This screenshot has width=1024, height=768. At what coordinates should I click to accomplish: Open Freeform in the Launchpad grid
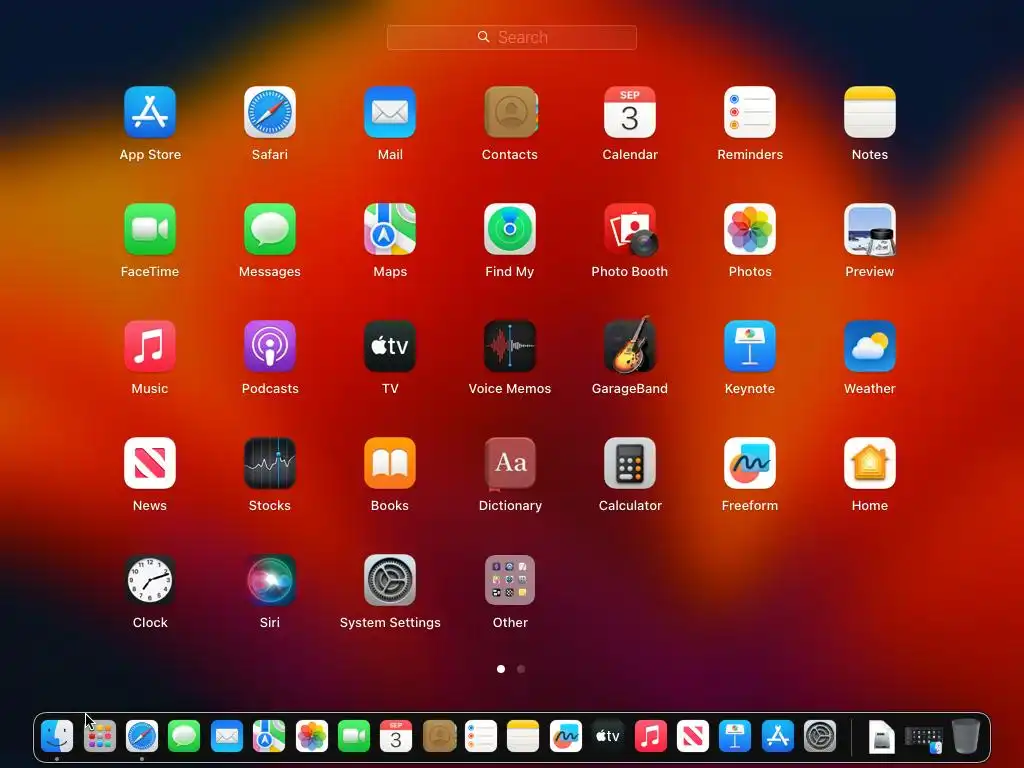750,463
